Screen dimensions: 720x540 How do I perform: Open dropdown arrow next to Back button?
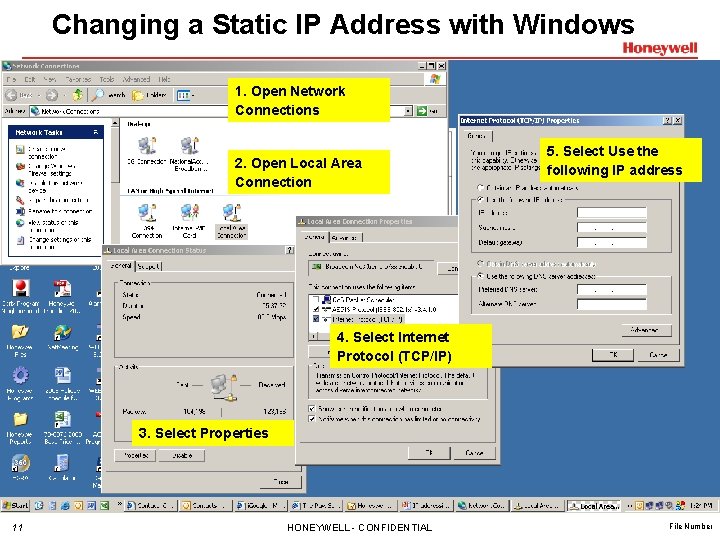point(39,95)
